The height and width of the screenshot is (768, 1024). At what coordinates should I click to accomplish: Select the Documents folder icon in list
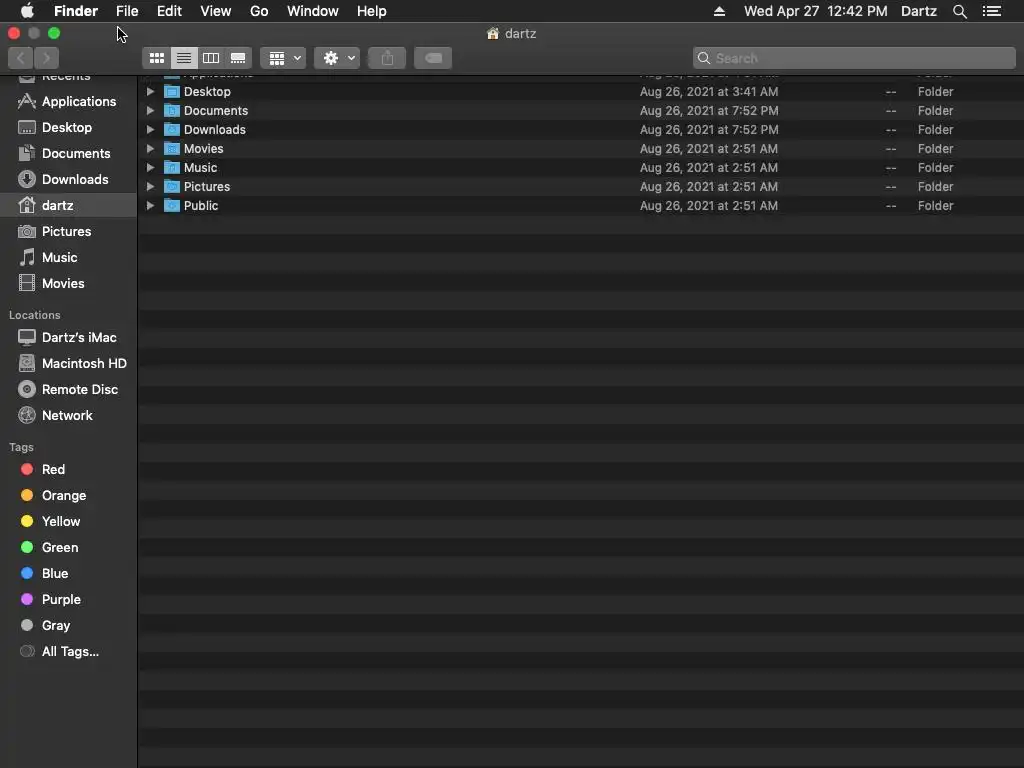pyautogui.click(x=172, y=110)
